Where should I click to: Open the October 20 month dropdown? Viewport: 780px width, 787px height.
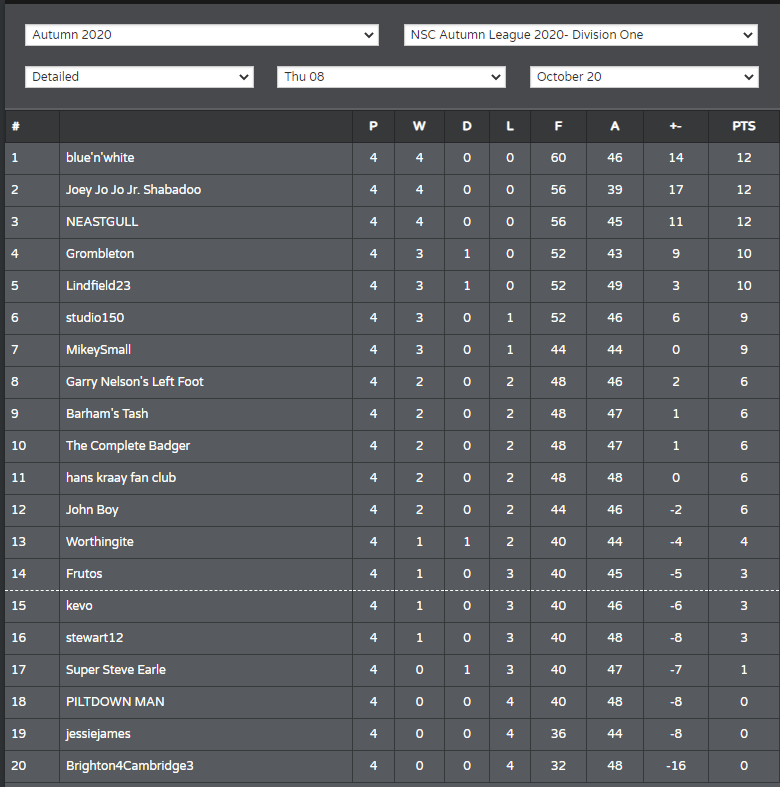pos(644,77)
